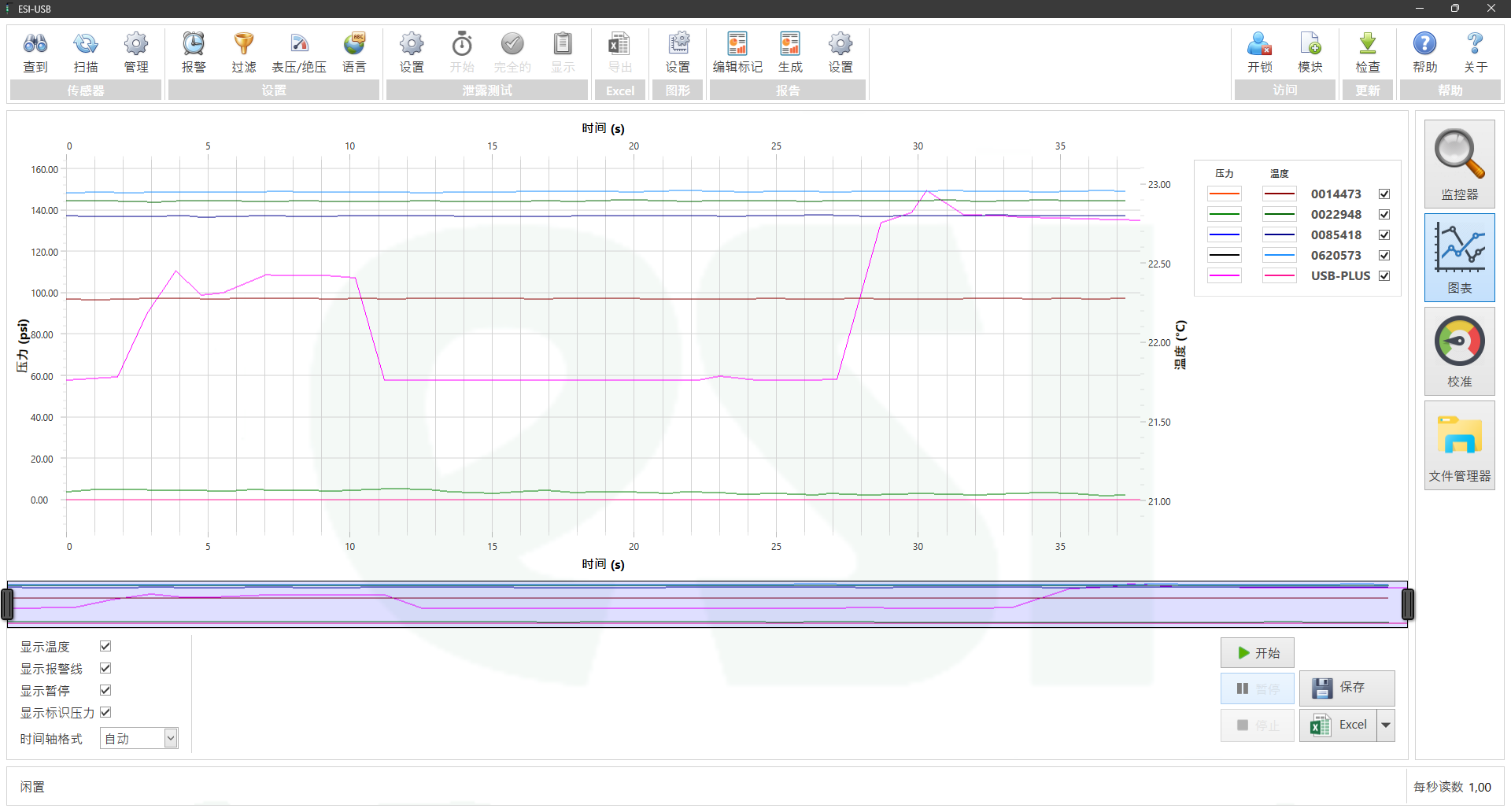Open 编辑标记 report editing icon
This screenshot has width=1511, height=812.
click(x=737, y=53)
